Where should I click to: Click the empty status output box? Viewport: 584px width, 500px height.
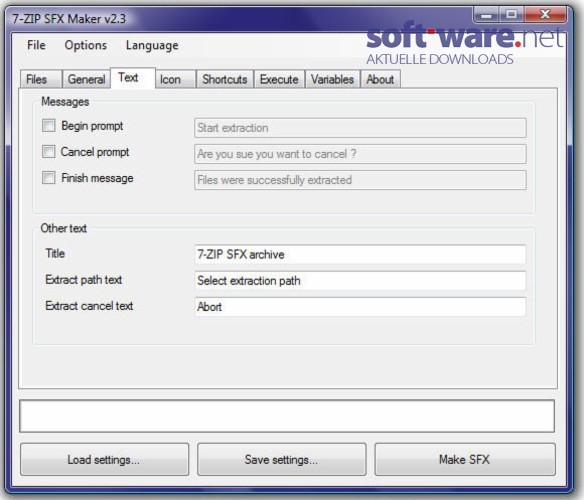[x=287, y=416]
